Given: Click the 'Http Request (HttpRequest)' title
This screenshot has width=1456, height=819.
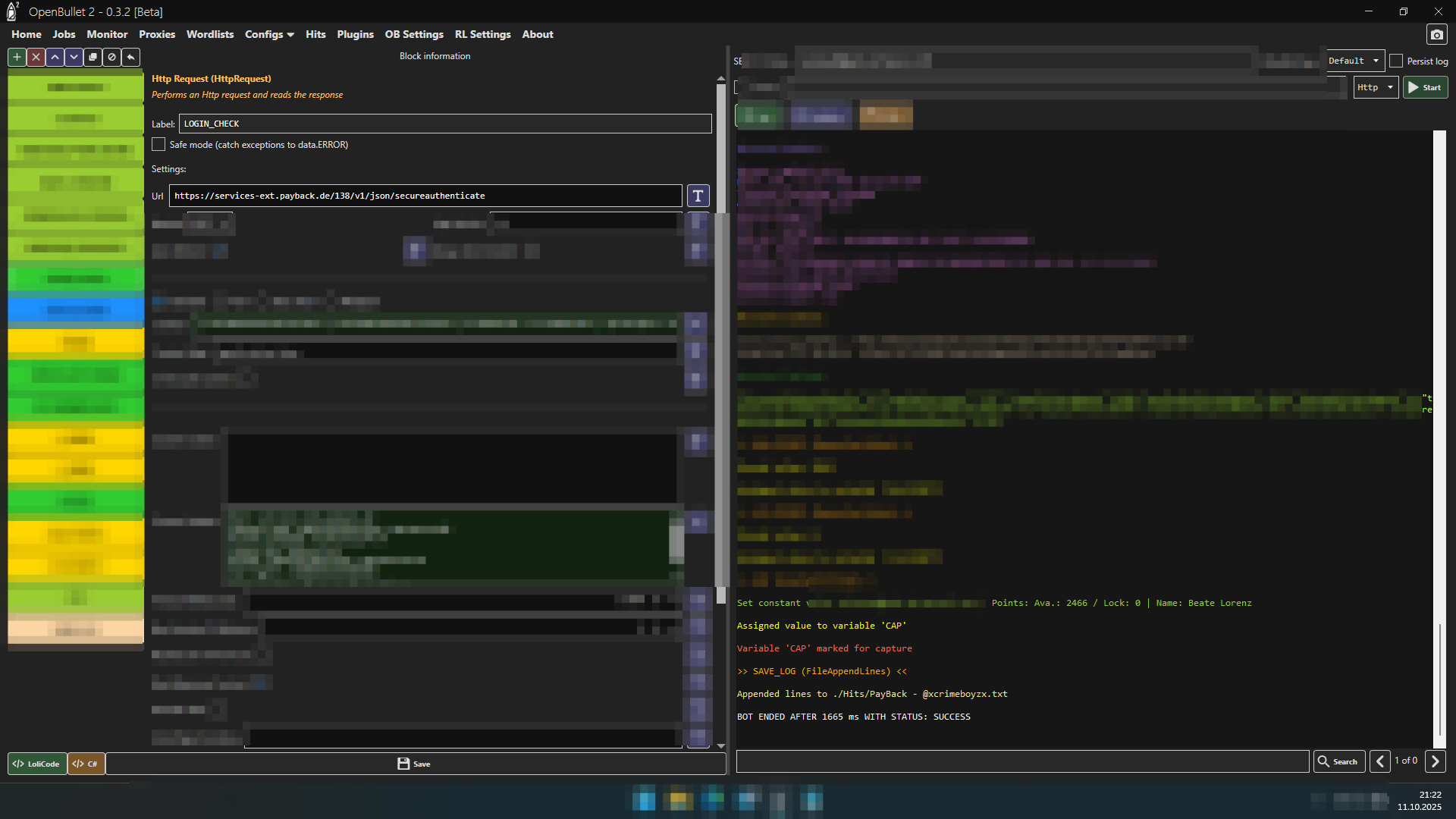Looking at the screenshot, I should (x=211, y=79).
